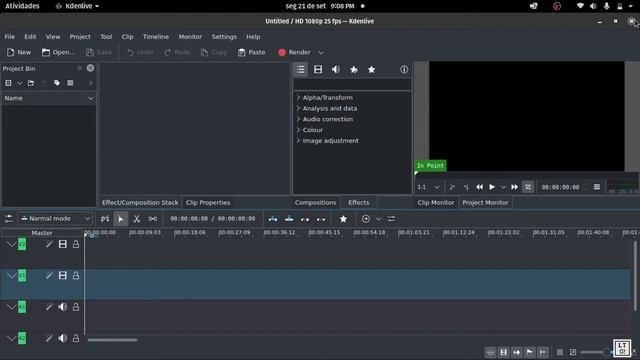The height and width of the screenshot is (360, 640).
Task: Select the razor scissors tool
Action: coord(137,219)
